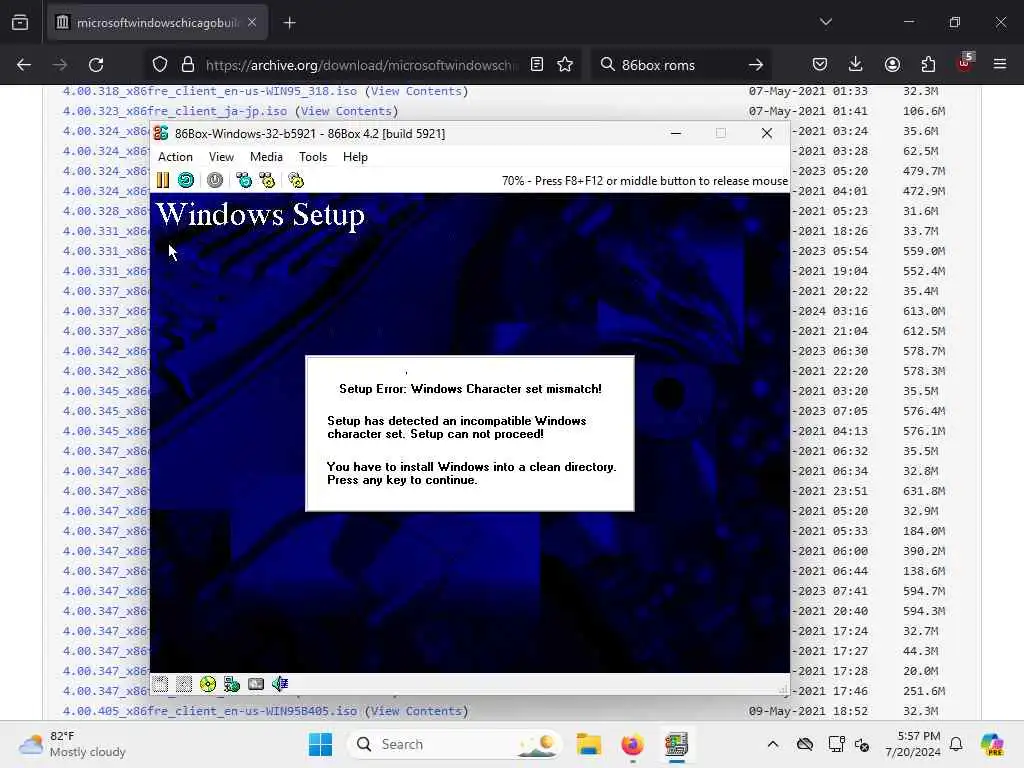The width and height of the screenshot is (1024, 768).
Task: Submit search with arrow button
Action: click(756, 65)
